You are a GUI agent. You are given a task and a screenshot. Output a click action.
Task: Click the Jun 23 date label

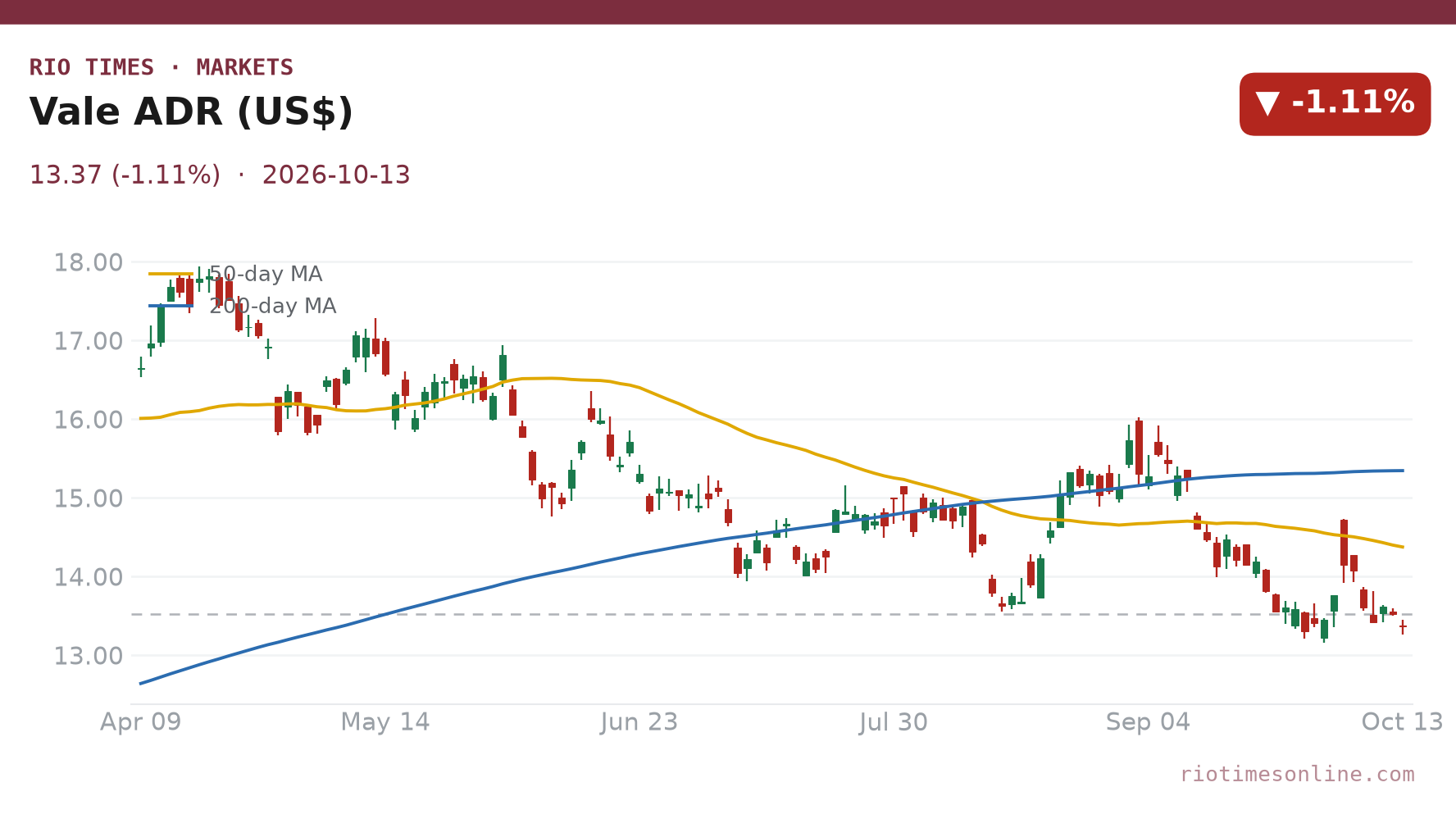click(639, 722)
